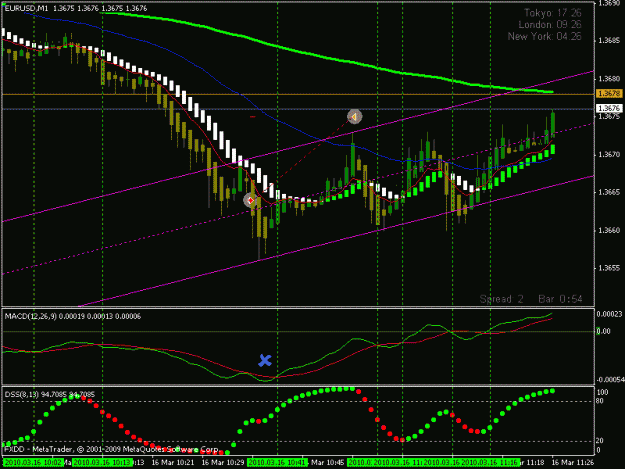Click the 1.3685 price axis label

[x=609, y=41]
